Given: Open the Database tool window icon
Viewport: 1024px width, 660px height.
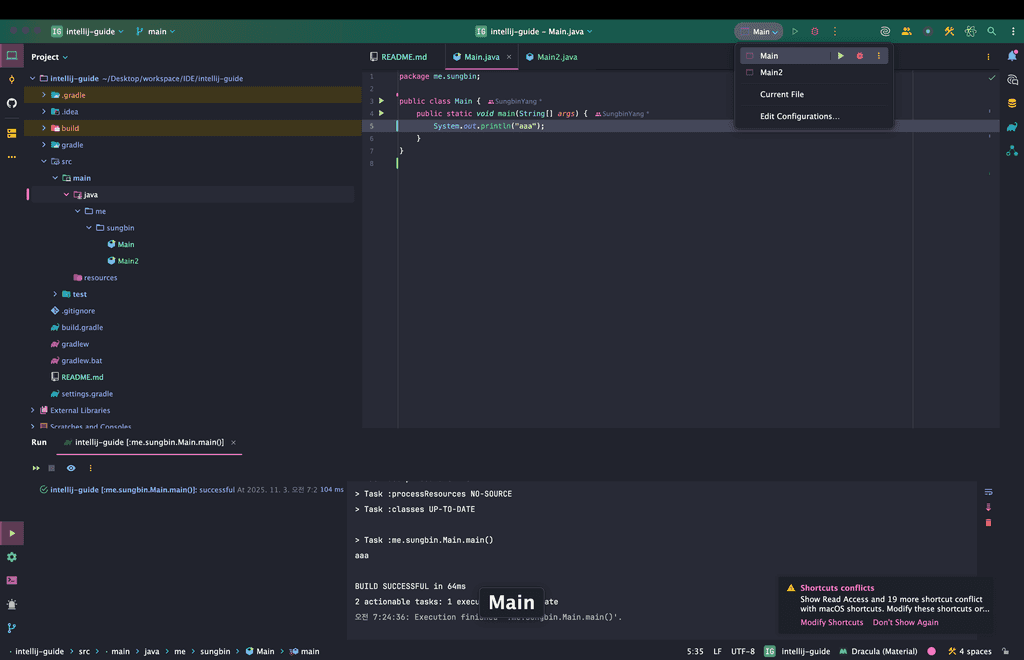Looking at the screenshot, I should tap(1012, 103).
